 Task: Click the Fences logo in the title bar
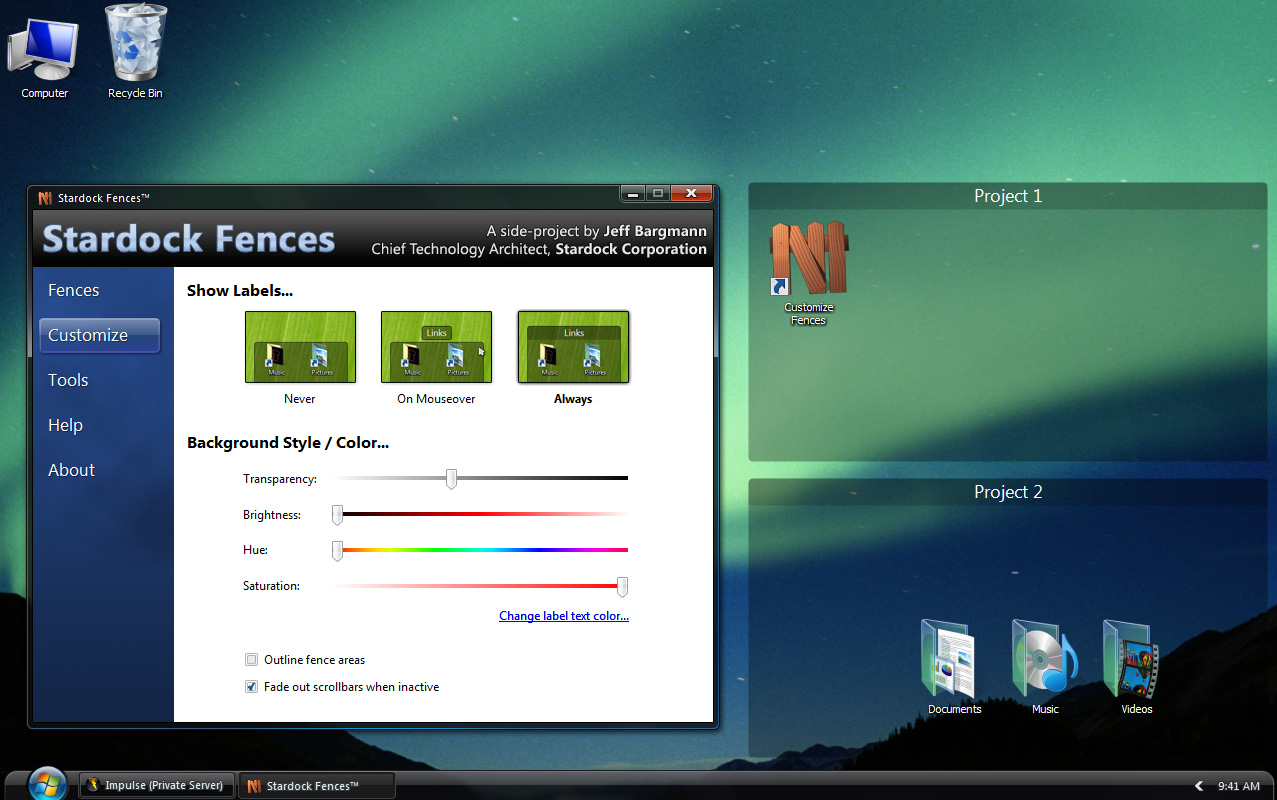pyautogui.click(x=44, y=198)
